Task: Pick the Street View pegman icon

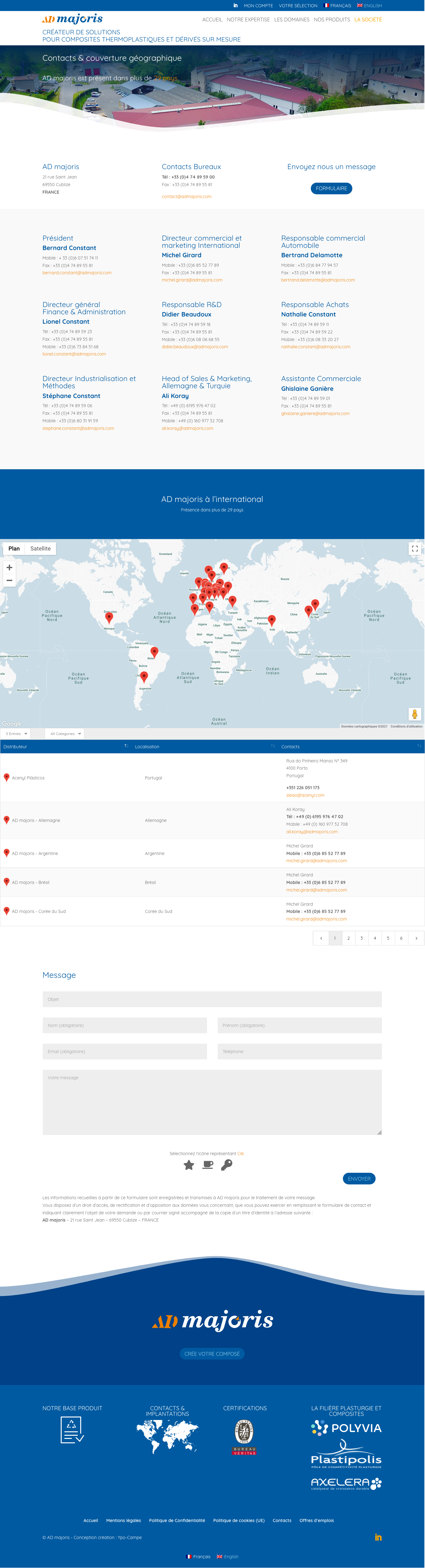Action: click(x=415, y=714)
